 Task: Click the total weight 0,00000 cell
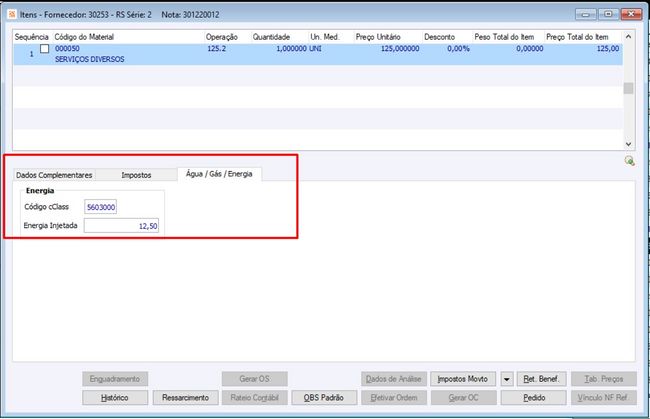(530, 48)
